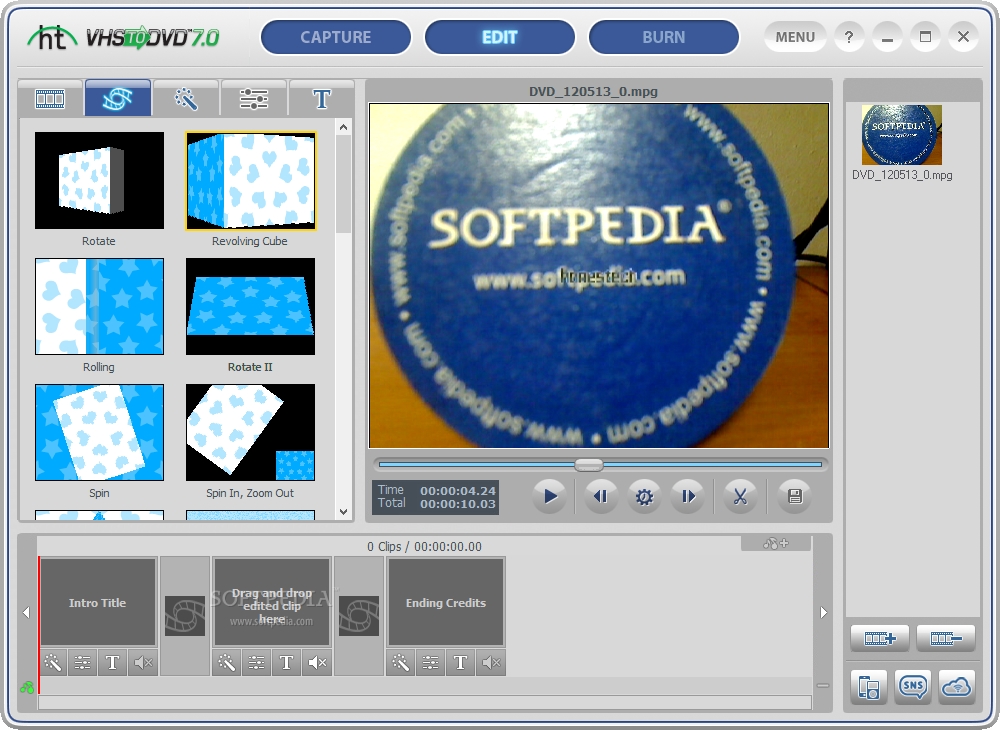The height and width of the screenshot is (730, 1000).
Task: Click the transitions list scroll up arrow
Action: [x=344, y=127]
